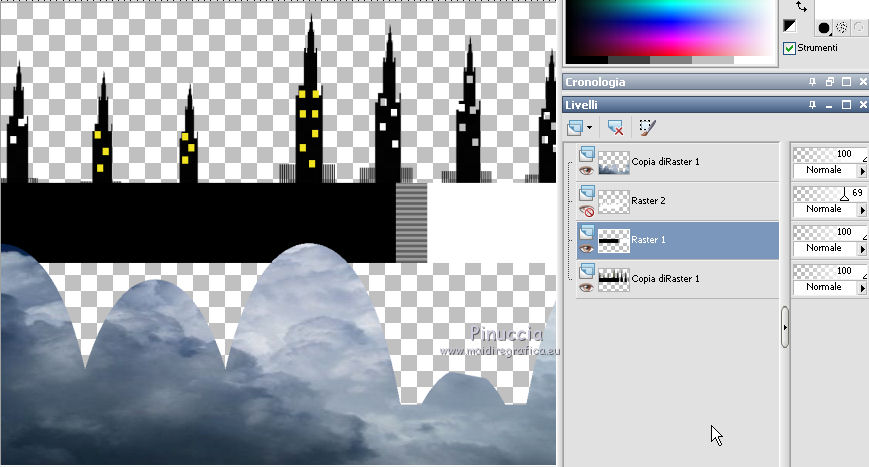Restore the Cronologia panel window
Viewport: 869px width, 467px height.
point(830,82)
